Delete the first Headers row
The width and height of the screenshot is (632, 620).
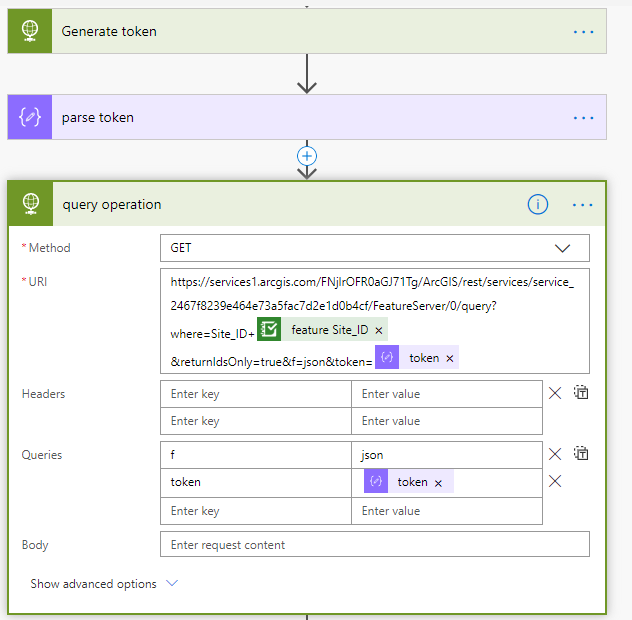[555, 394]
